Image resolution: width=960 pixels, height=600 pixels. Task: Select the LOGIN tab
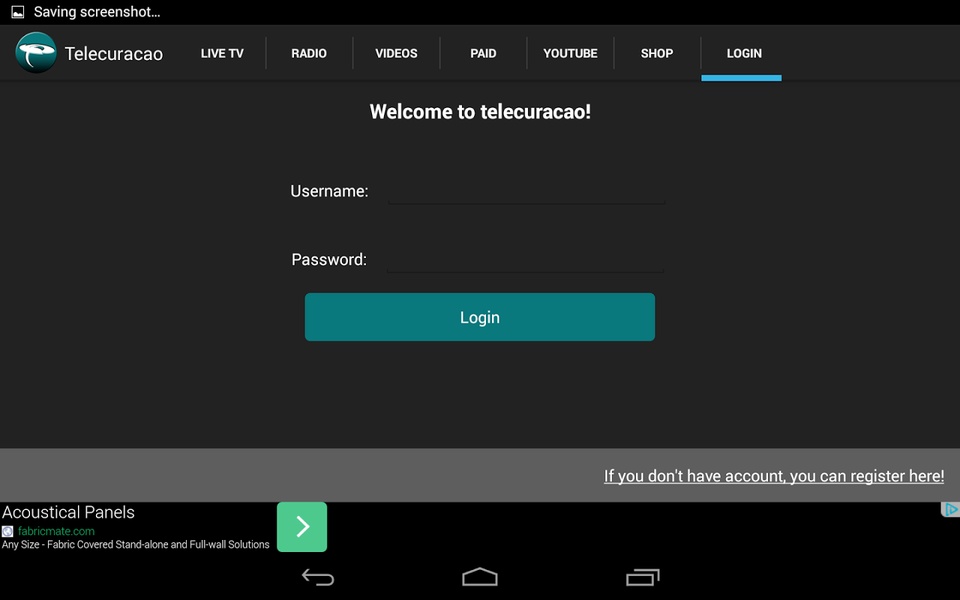(x=744, y=53)
